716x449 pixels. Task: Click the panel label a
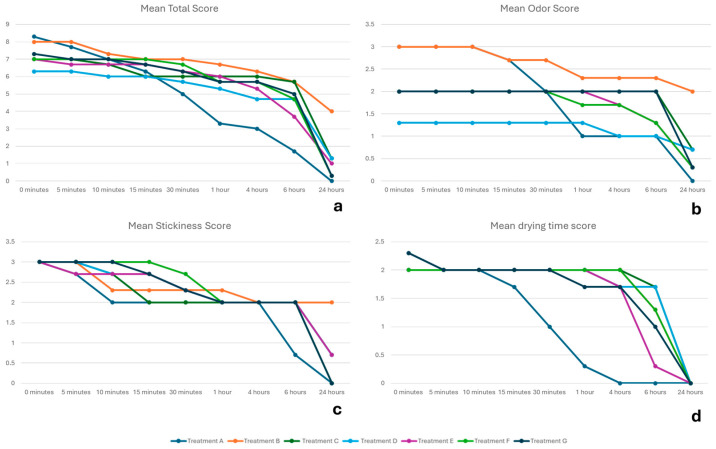(x=337, y=206)
